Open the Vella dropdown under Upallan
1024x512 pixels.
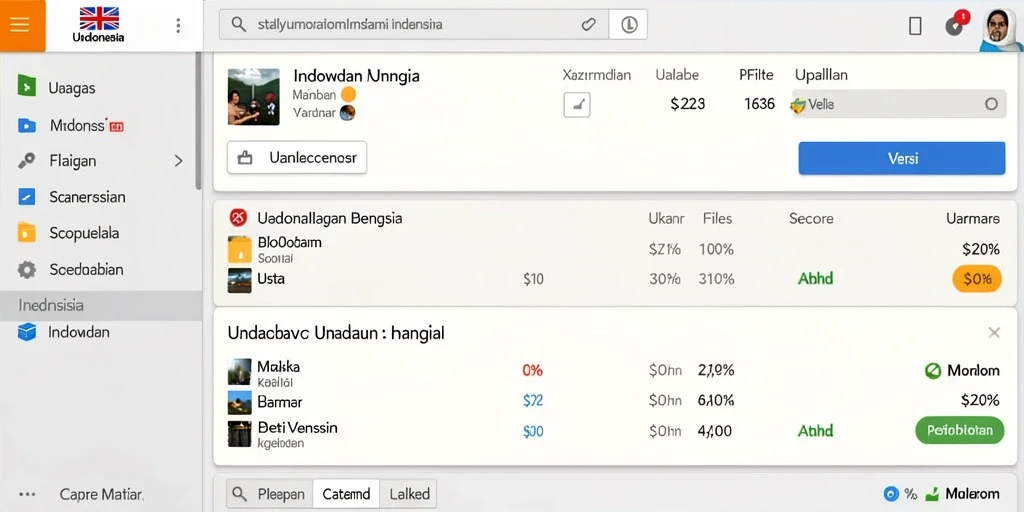point(899,104)
